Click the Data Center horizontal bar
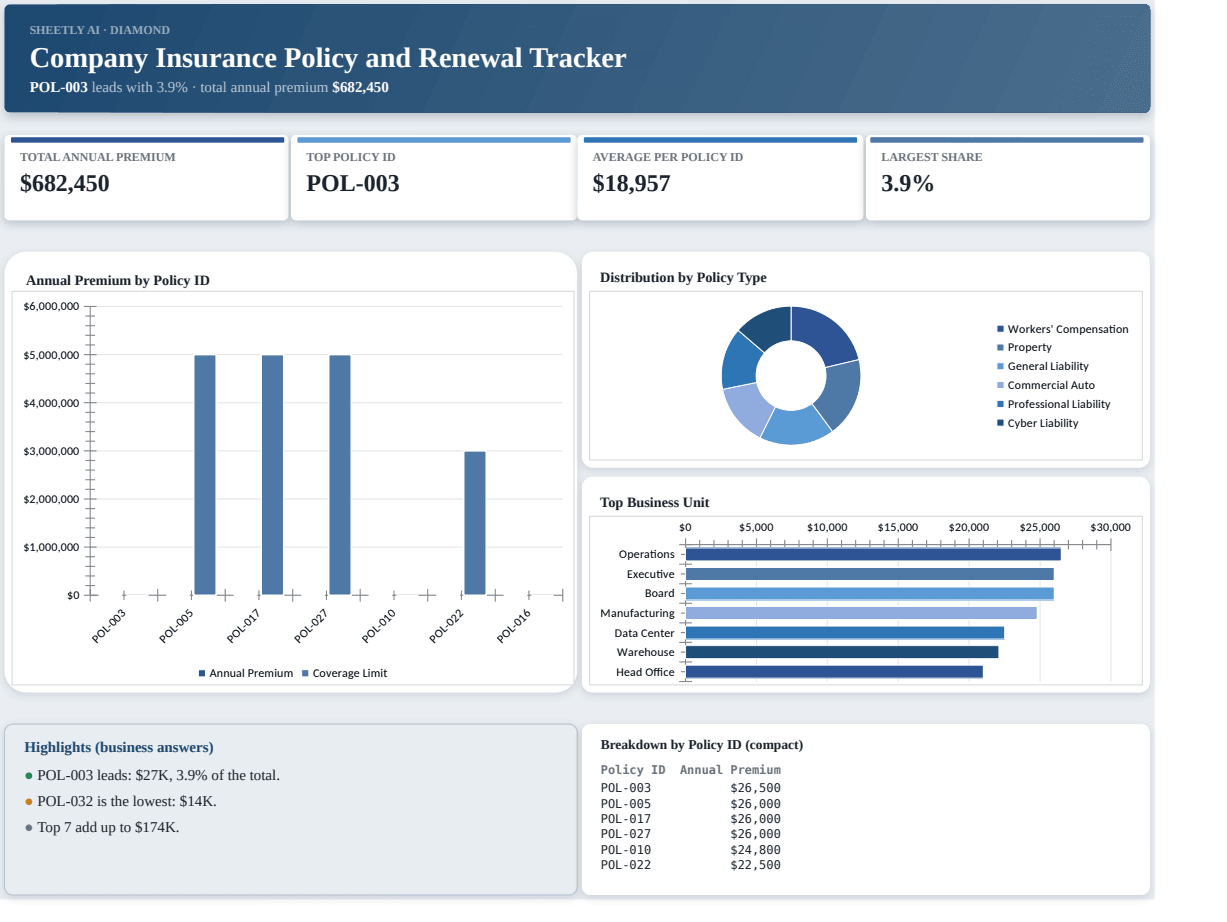This screenshot has width=1227, height=922. [x=845, y=633]
